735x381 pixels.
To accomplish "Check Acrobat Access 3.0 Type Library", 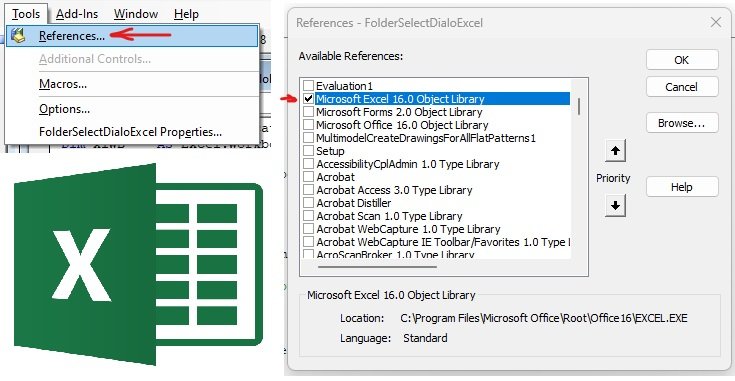I will click(x=308, y=190).
